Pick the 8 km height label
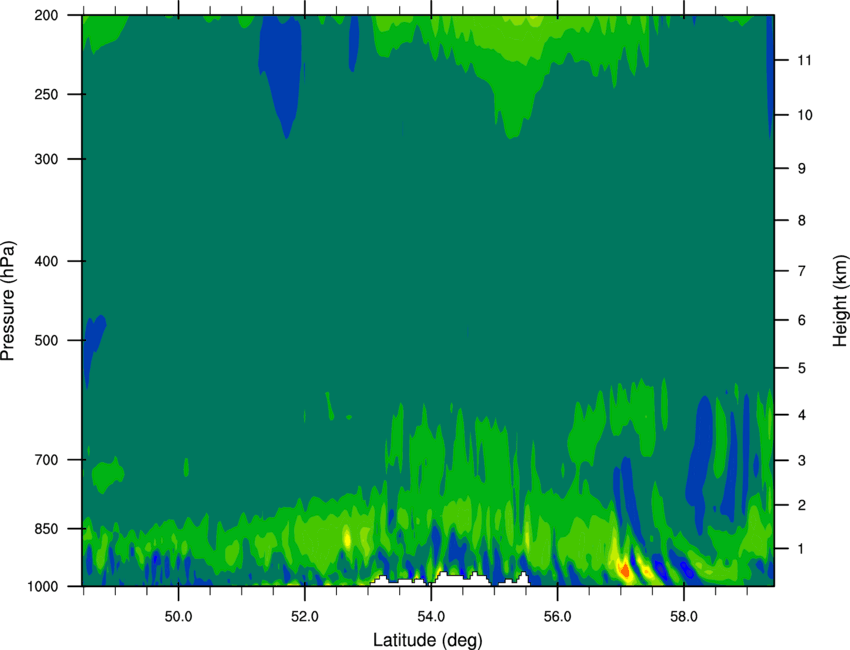Image resolution: width=850 pixels, height=650 pixels. (x=801, y=221)
